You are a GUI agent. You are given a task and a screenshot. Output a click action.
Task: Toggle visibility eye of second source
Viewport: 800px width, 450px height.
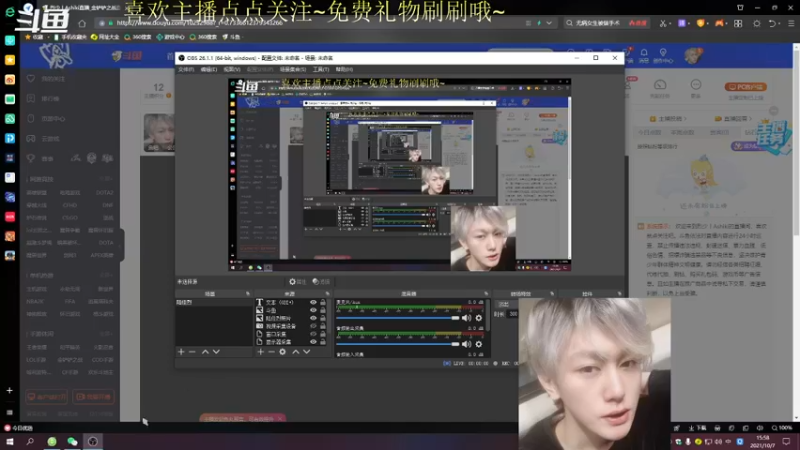point(313,310)
